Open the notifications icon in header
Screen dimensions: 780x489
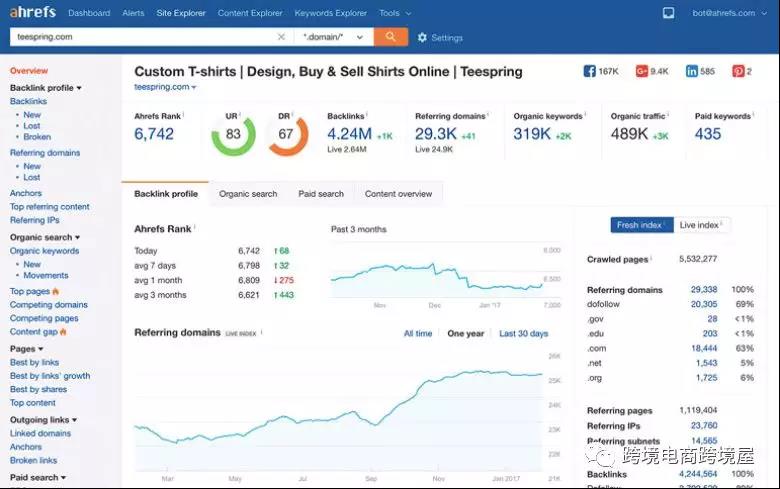[x=669, y=13]
